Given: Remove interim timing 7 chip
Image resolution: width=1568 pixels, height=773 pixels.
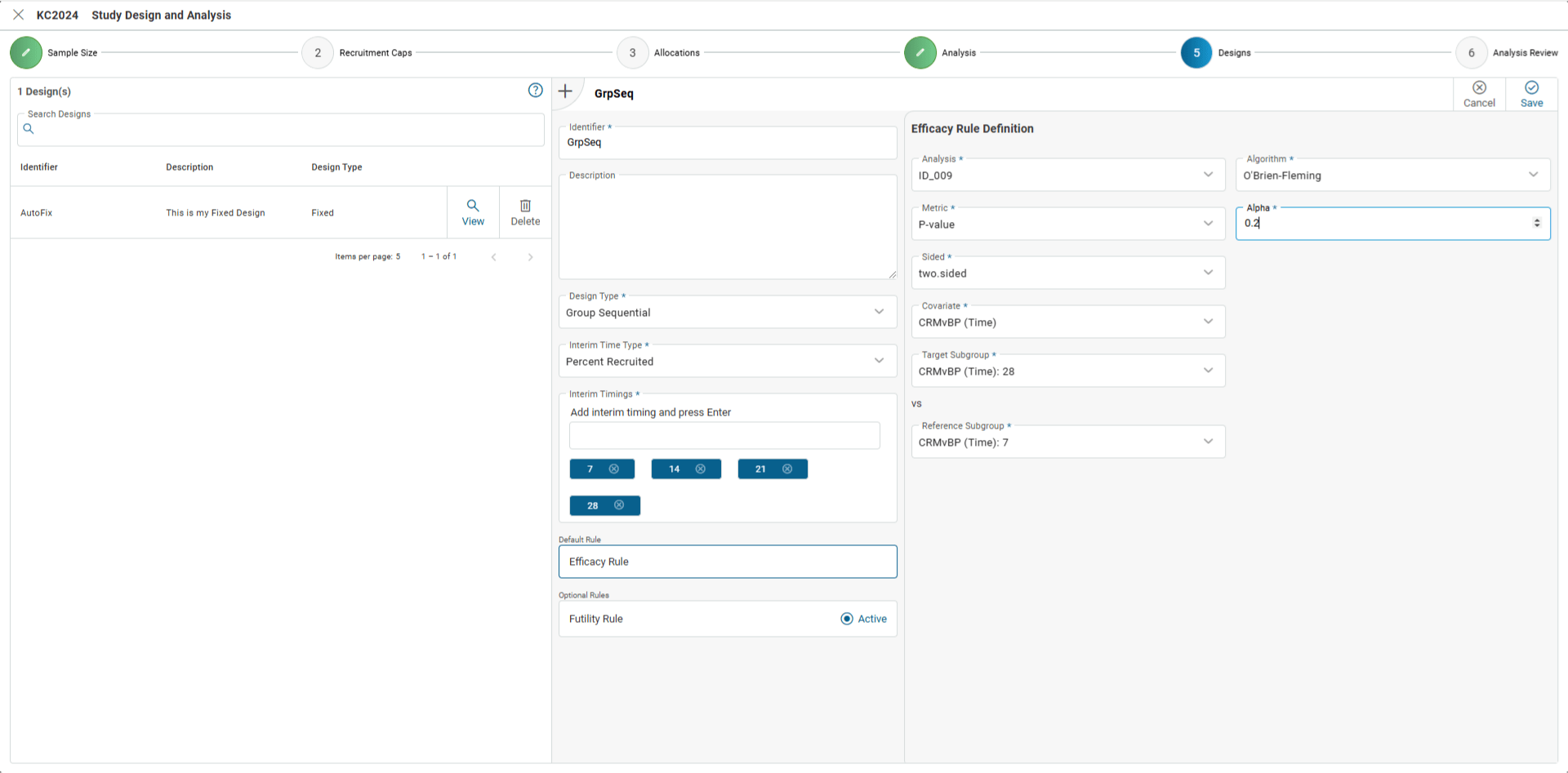Looking at the screenshot, I should point(614,469).
